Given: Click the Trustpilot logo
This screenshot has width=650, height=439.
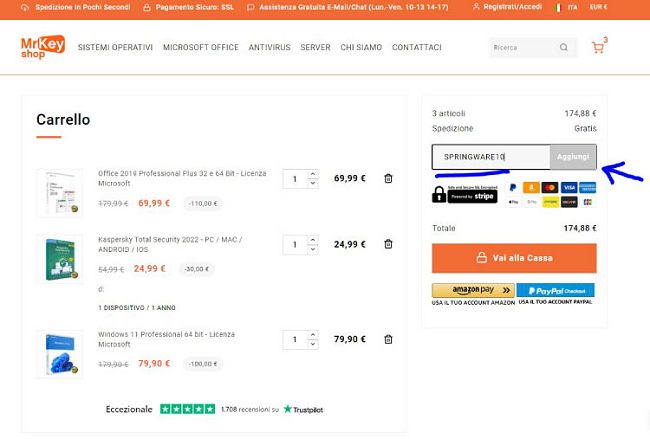Looking at the screenshot, I should click(303, 410).
